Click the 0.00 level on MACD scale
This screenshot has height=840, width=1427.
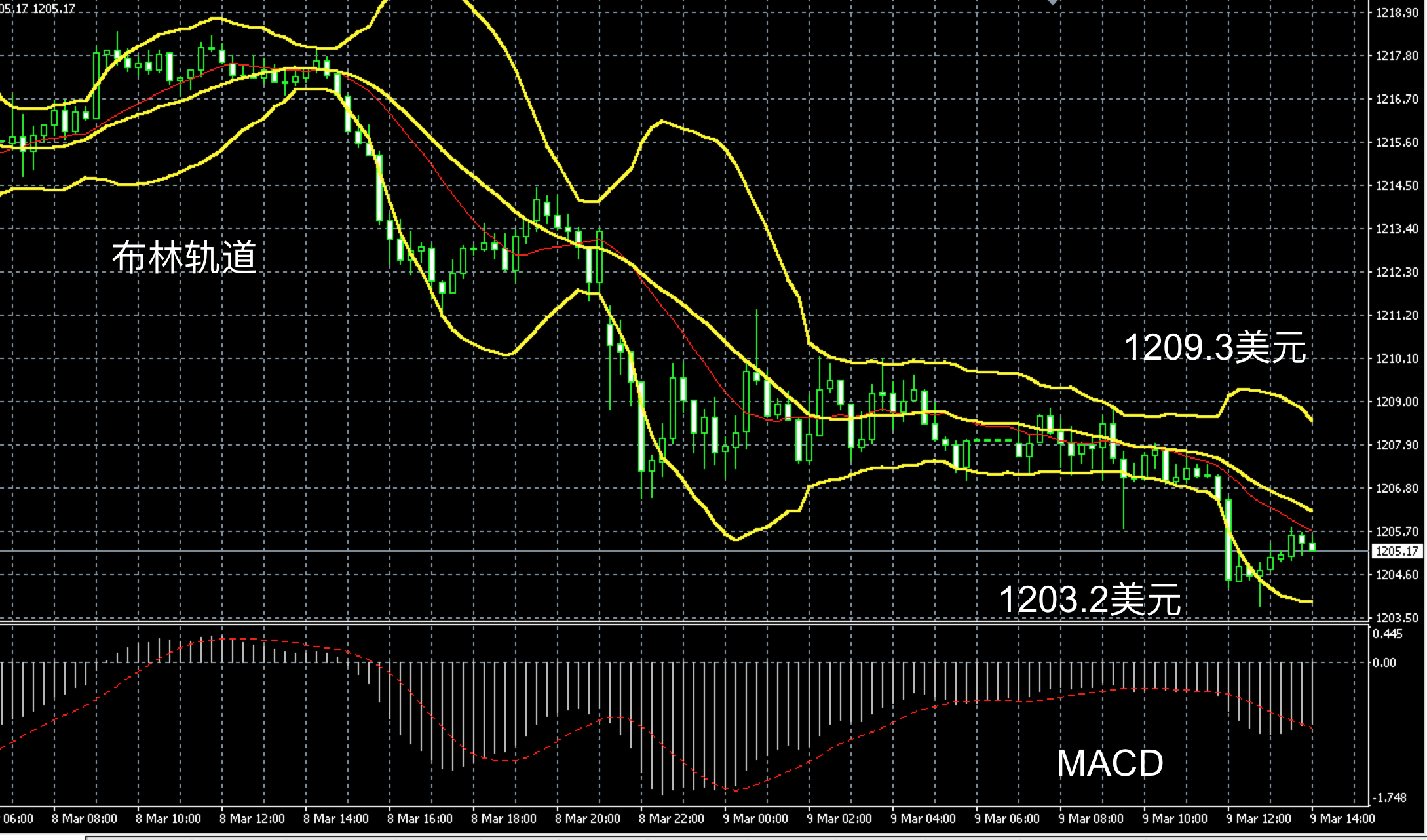[1384, 662]
